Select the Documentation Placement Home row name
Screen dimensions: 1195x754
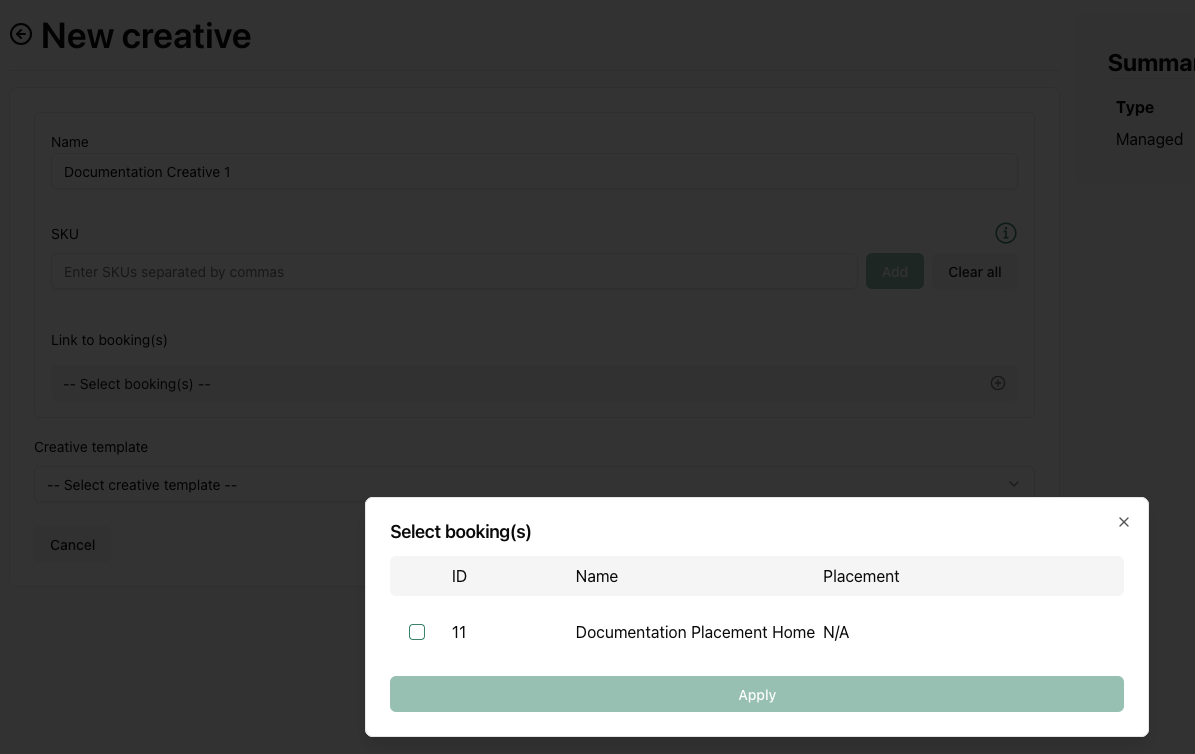tap(694, 632)
